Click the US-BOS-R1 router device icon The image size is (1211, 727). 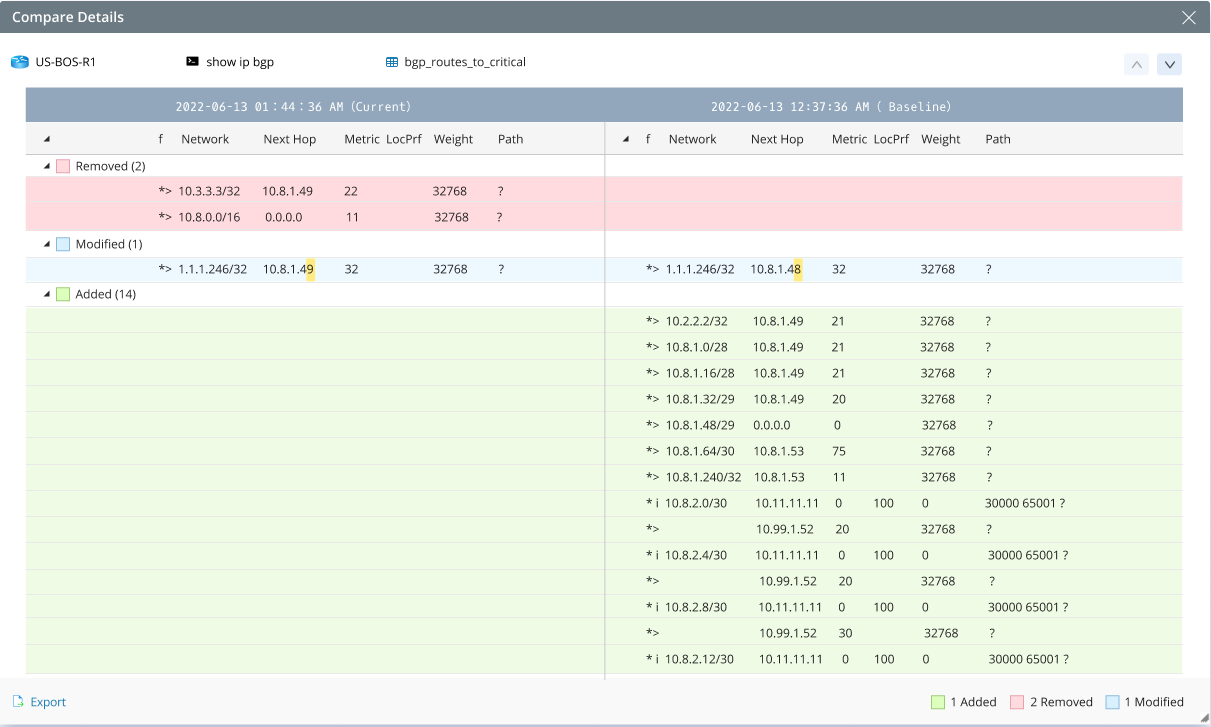[20, 62]
